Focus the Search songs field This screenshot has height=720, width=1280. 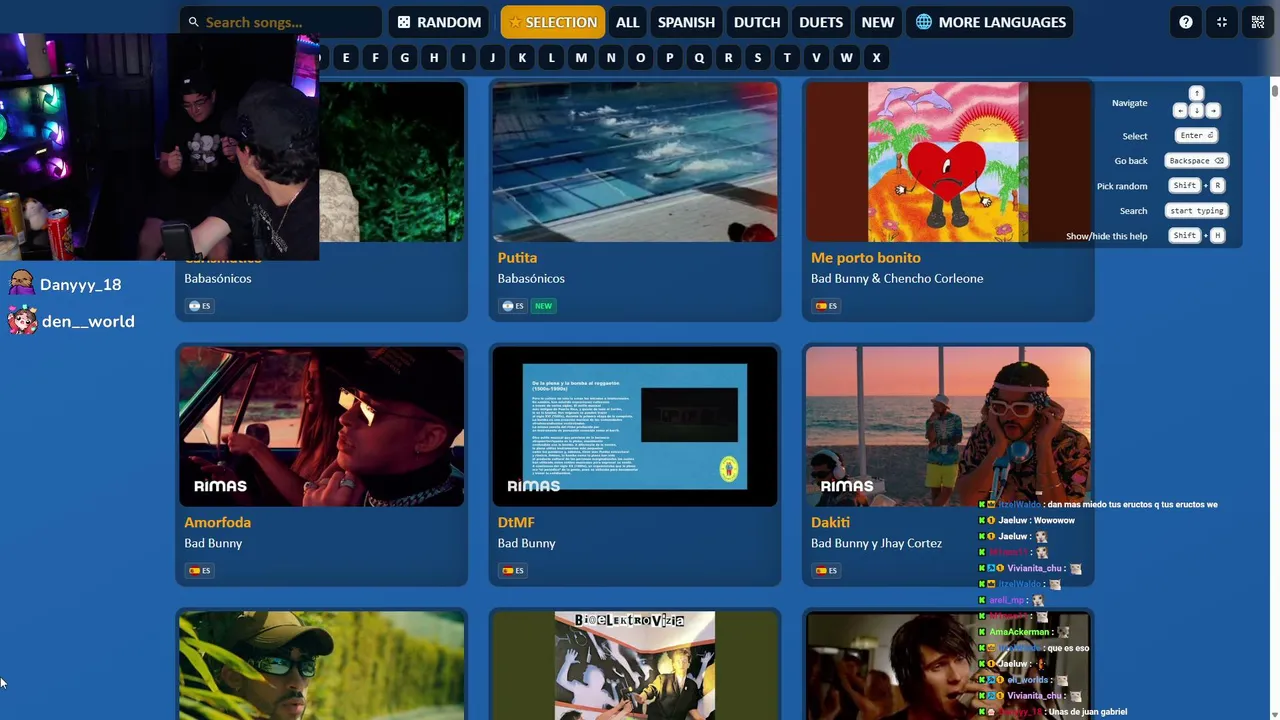pyautogui.click(x=281, y=22)
